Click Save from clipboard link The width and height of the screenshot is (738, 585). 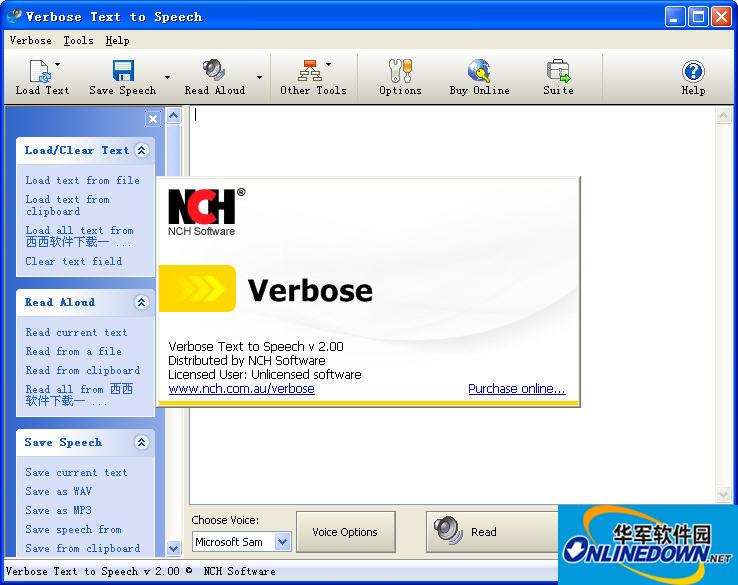(x=82, y=548)
